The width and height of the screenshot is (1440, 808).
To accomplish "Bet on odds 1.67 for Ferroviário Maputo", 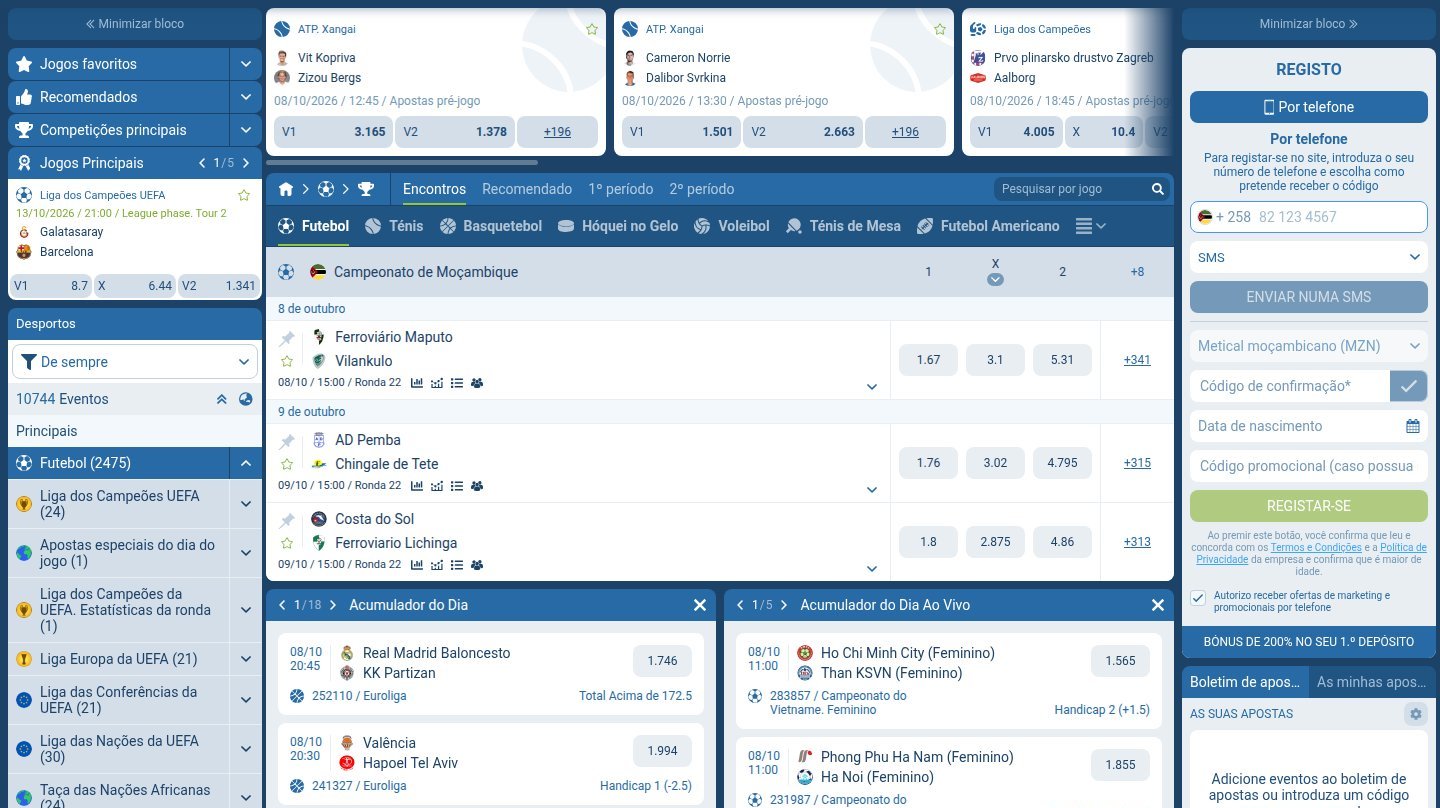I will [928, 360].
